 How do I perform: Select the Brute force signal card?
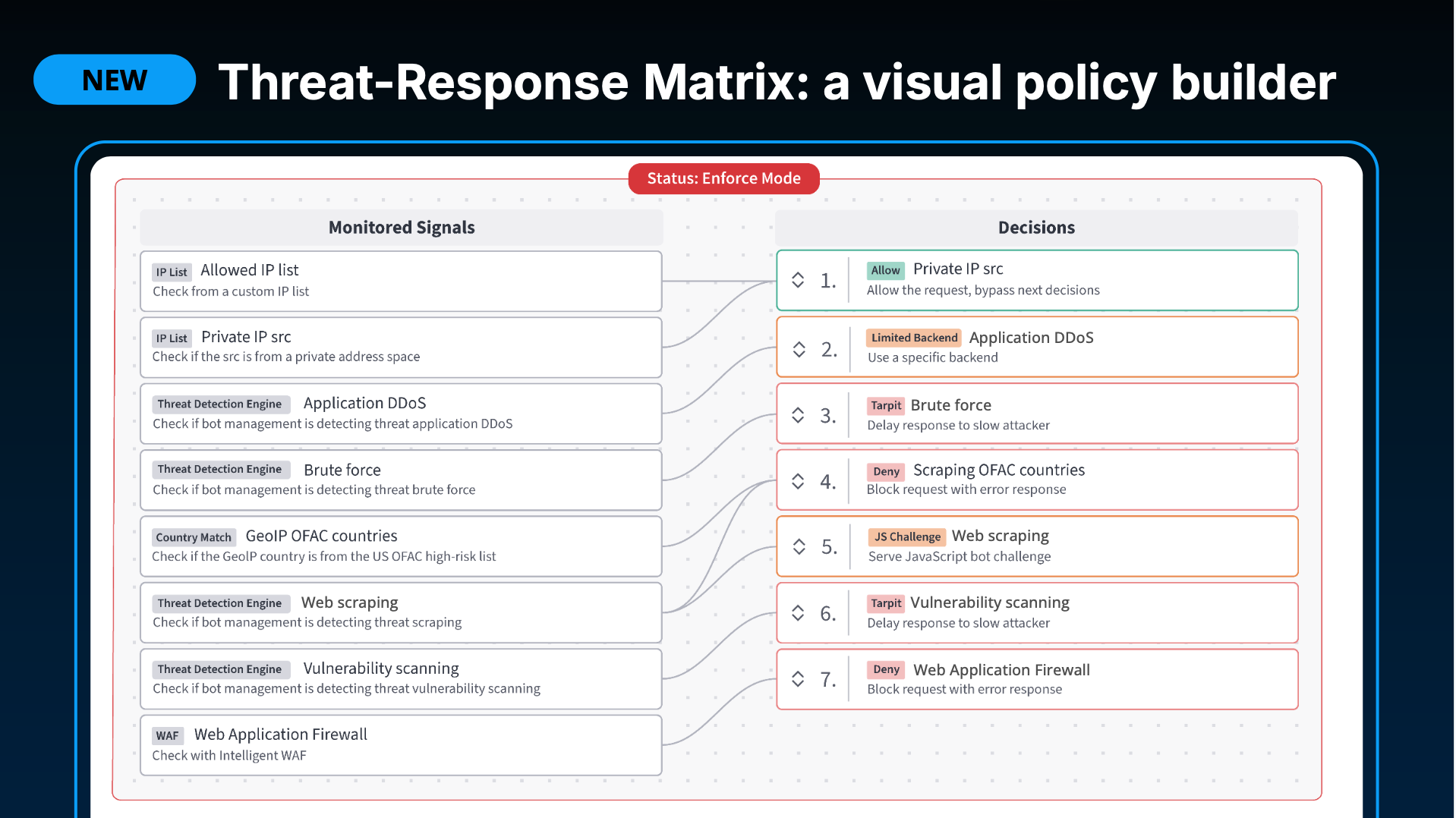401,480
